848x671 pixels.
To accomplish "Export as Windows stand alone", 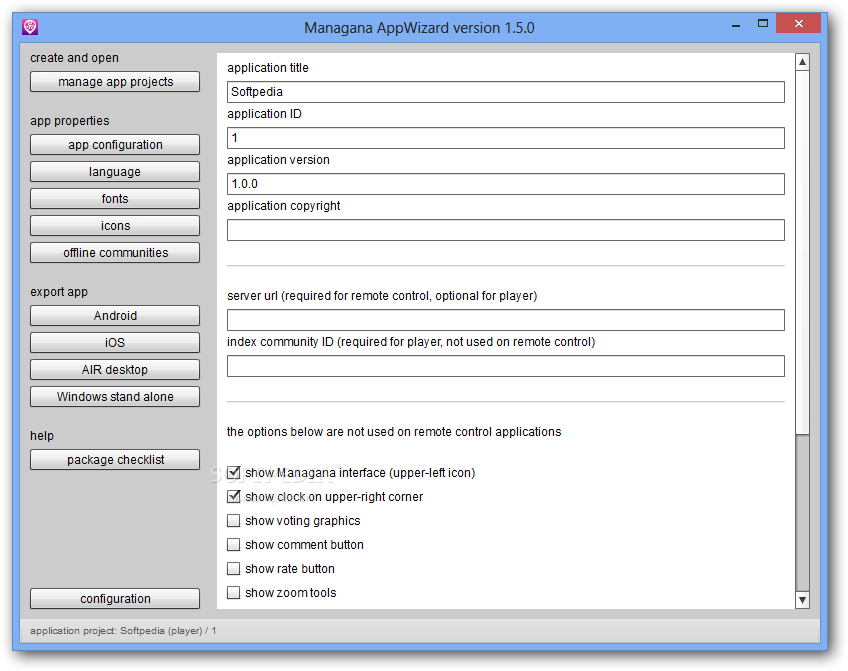I will (x=115, y=397).
